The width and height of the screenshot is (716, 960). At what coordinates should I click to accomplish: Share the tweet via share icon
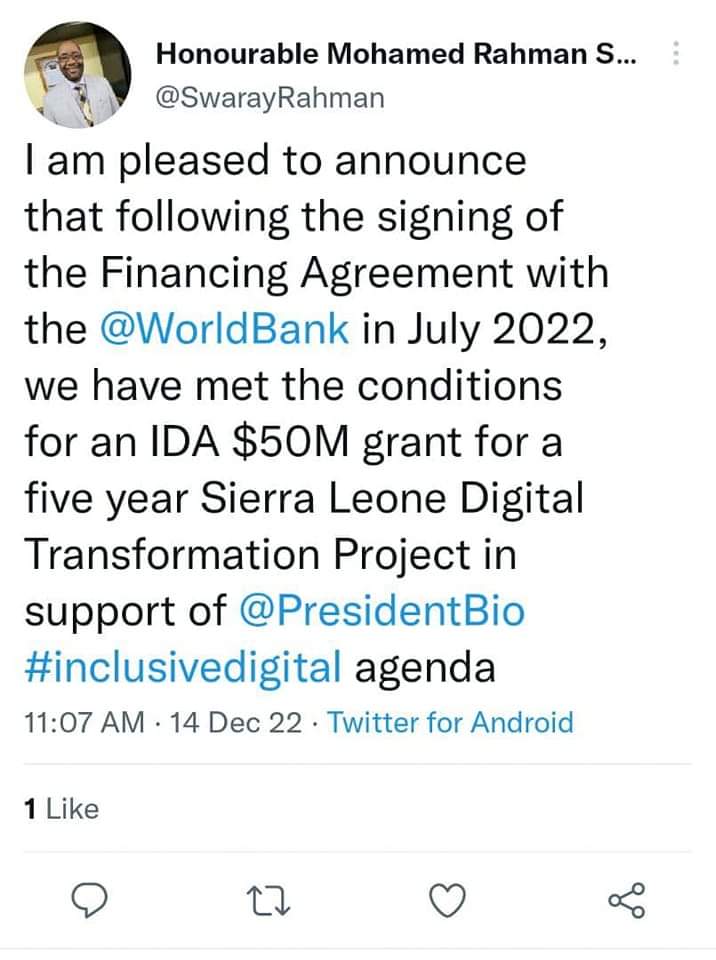point(627,902)
